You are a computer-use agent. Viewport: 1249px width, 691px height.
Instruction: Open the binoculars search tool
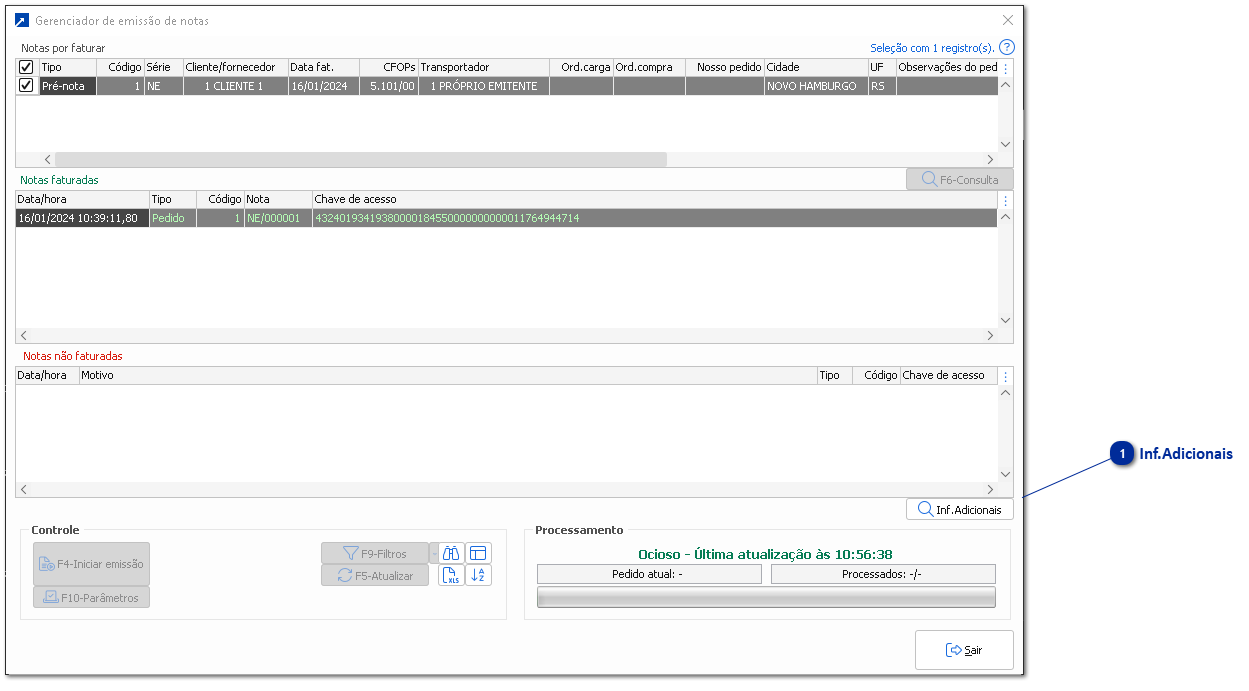click(451, 553)
